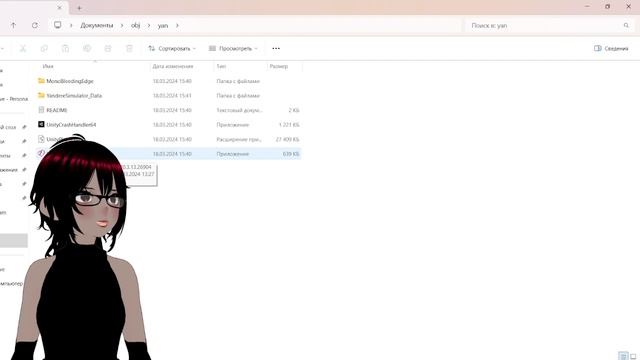
Task: Click the Share icon in toolbar
Action: click(108, 49)
